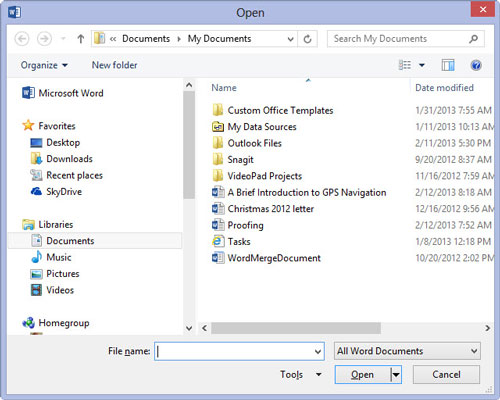Open the Music library
The image size is (500, 400).
(51, 257)
